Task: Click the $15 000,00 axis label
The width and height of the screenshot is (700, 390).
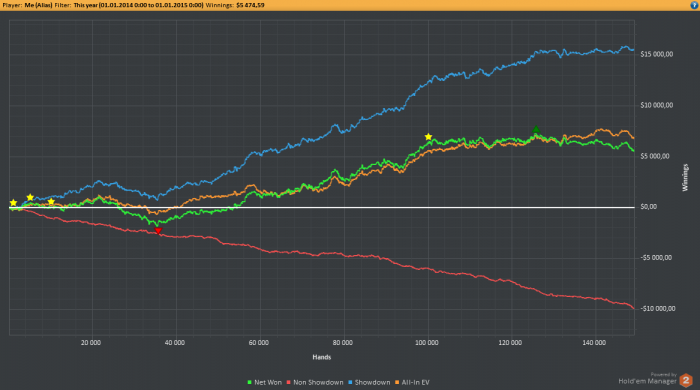Action: coord(656,54)
